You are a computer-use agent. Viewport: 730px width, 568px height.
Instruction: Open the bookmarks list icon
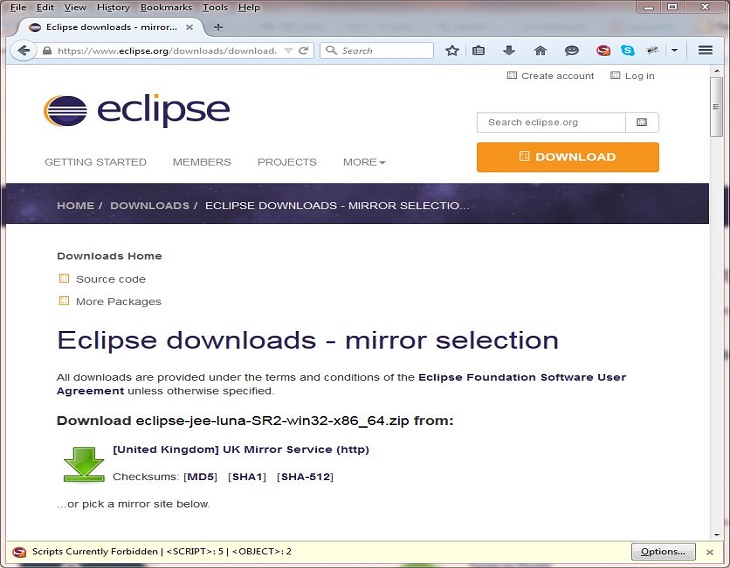pyautogui.click(x=479, y=50)
